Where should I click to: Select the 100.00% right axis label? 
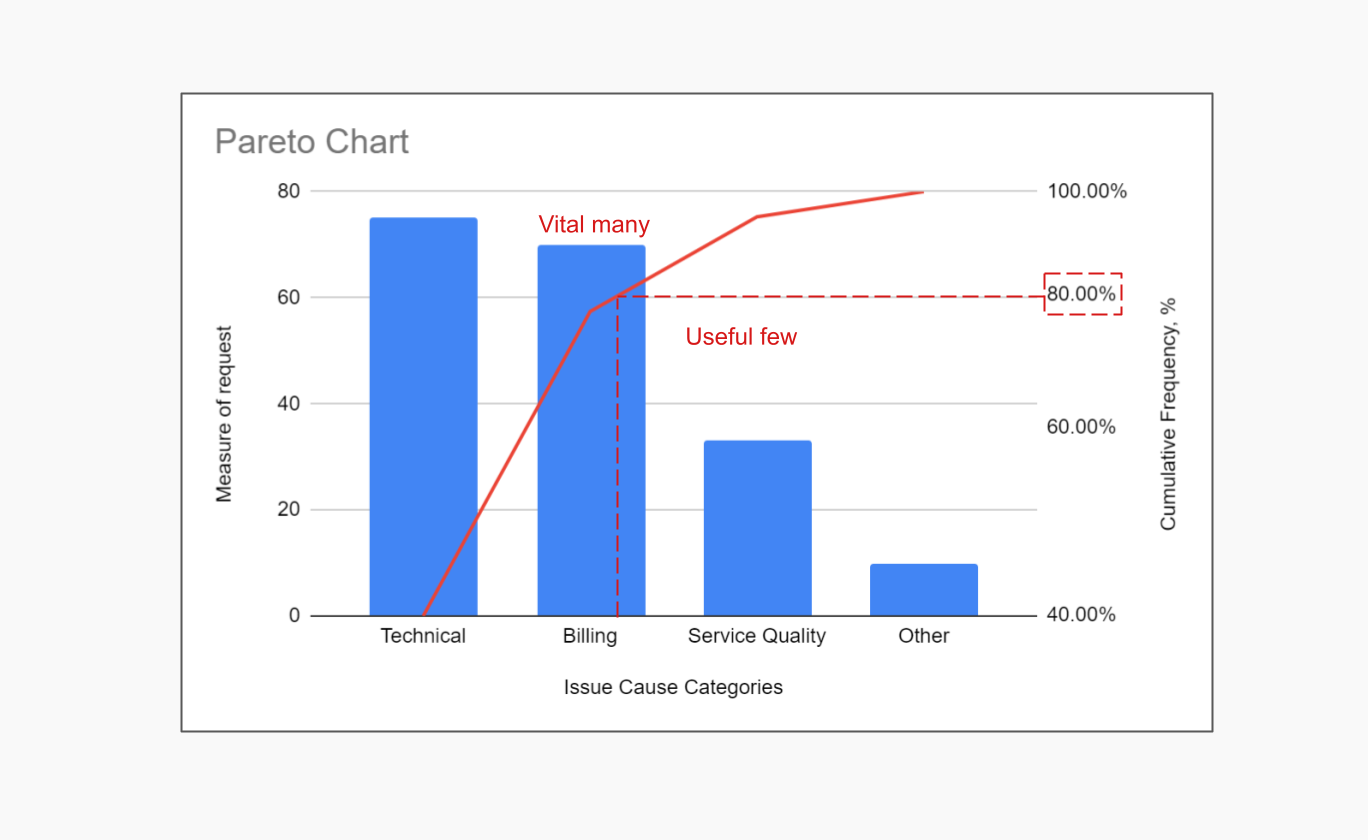1087,191
